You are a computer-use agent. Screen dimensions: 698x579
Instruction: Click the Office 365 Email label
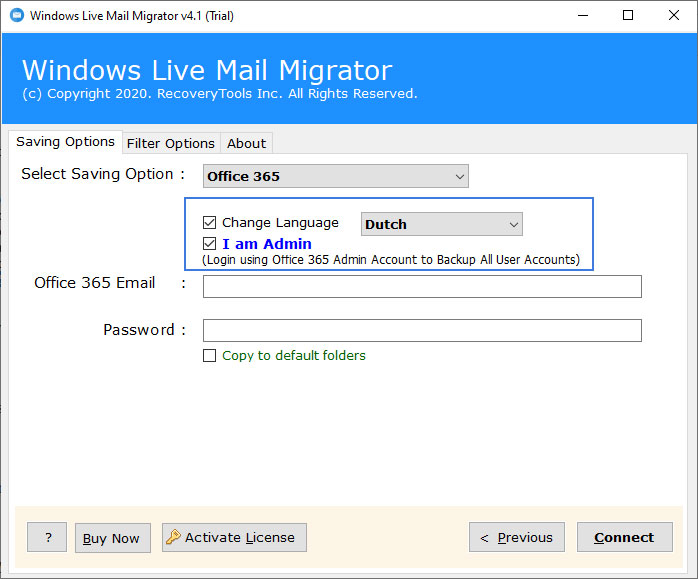94,283
